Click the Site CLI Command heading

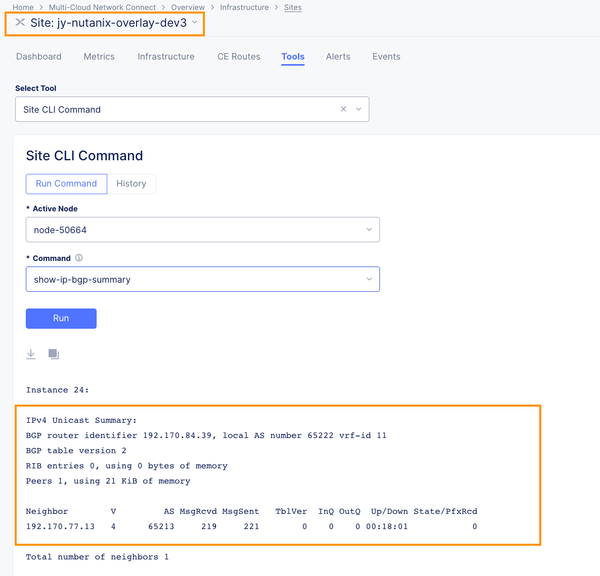coord(84,155)
